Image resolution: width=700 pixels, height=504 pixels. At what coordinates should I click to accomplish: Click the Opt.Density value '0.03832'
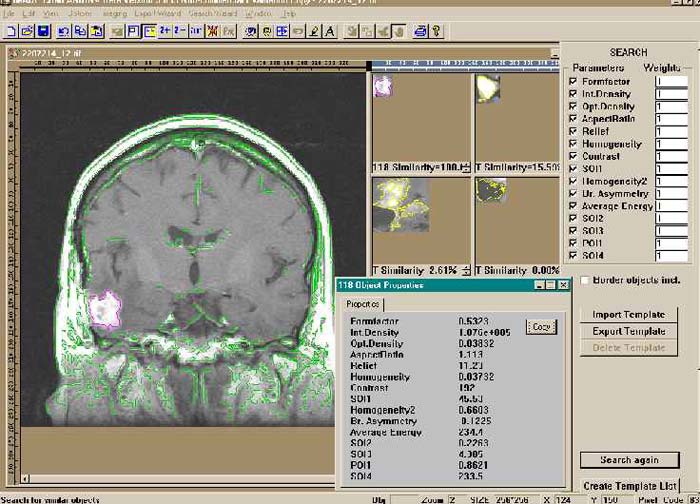click(476, 343)
